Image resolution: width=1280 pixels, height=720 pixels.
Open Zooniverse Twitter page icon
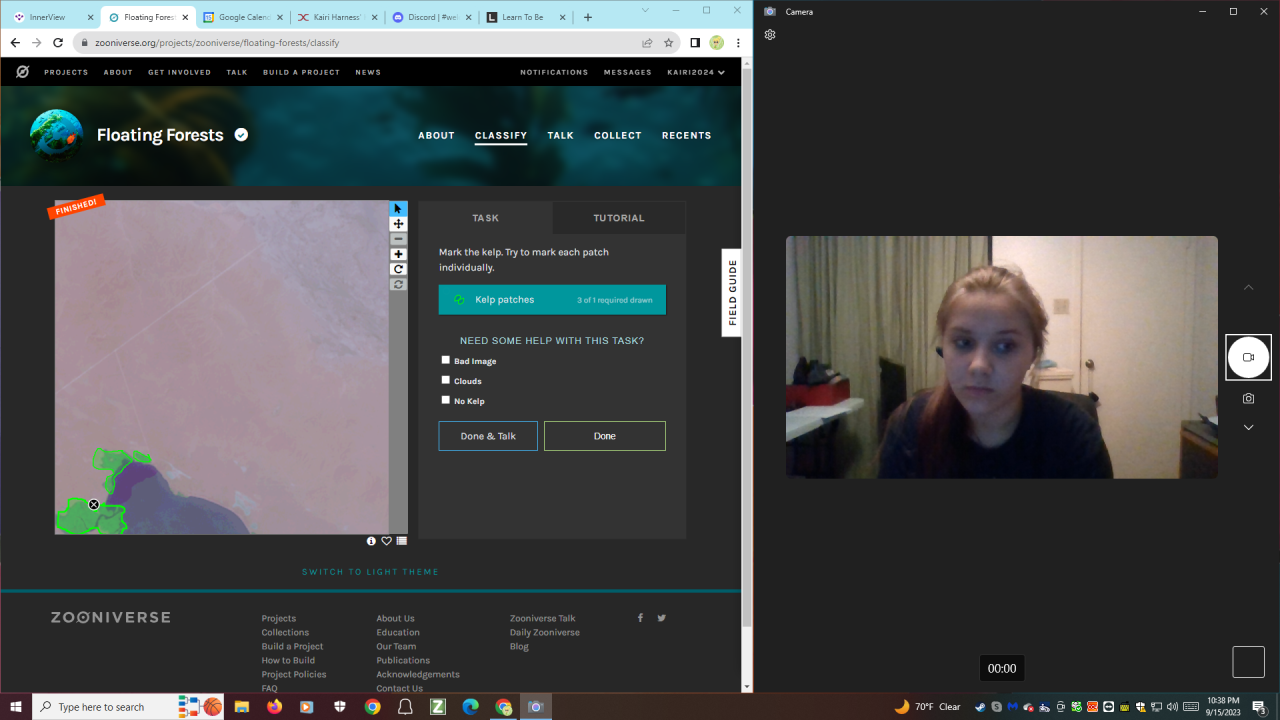pos(661,618)
